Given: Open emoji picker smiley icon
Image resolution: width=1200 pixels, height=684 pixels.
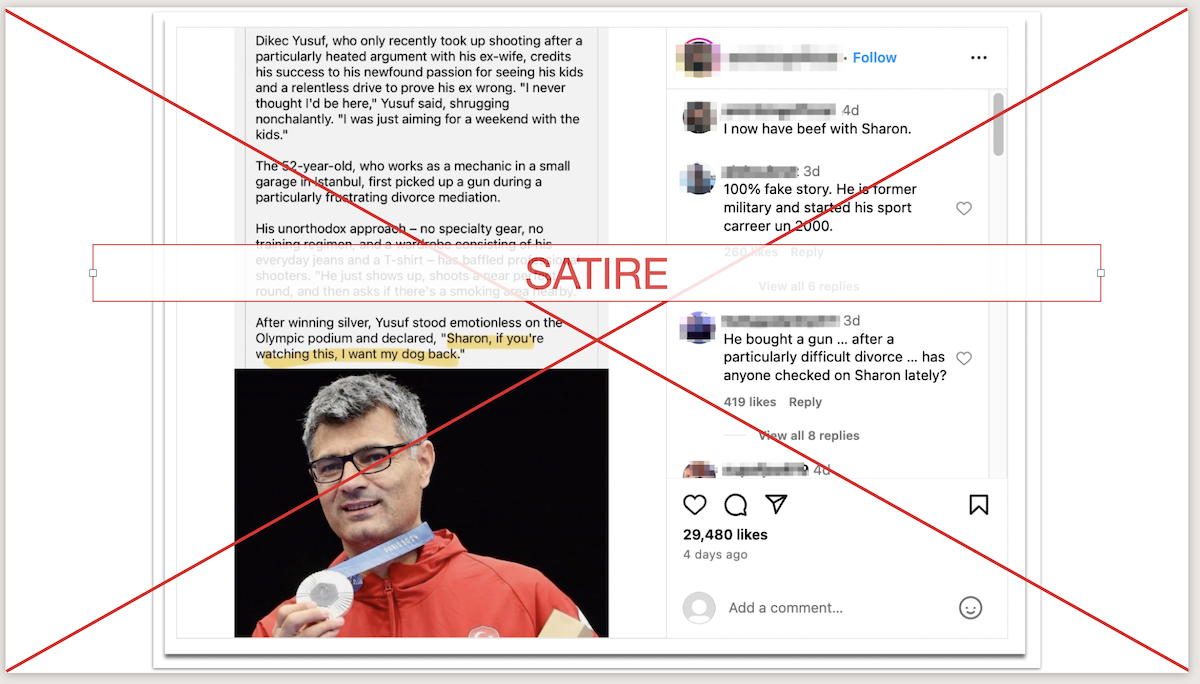Looking at the screenshot, I should (970, 607).
